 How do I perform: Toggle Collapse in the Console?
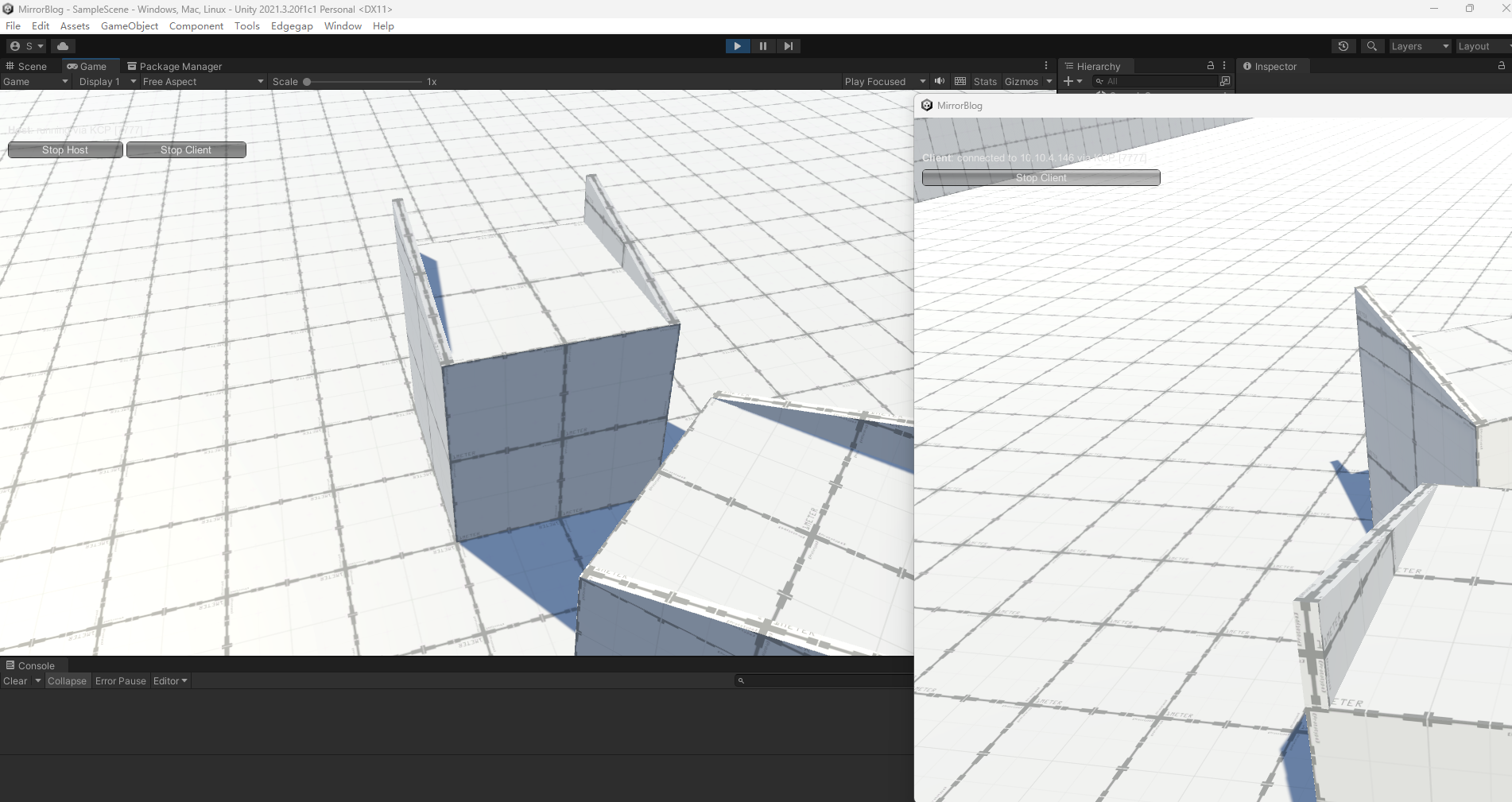(x=67, y=680)
